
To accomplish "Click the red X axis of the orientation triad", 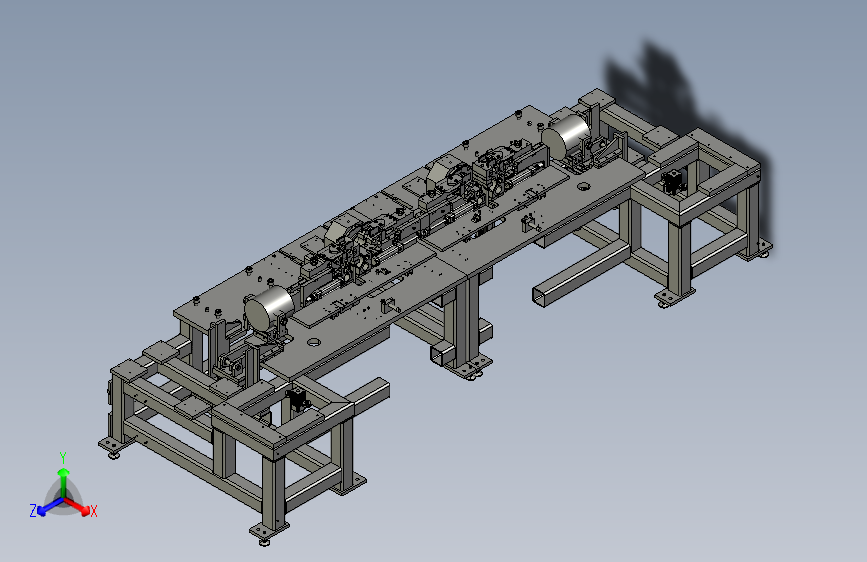I will coord(77,506).
